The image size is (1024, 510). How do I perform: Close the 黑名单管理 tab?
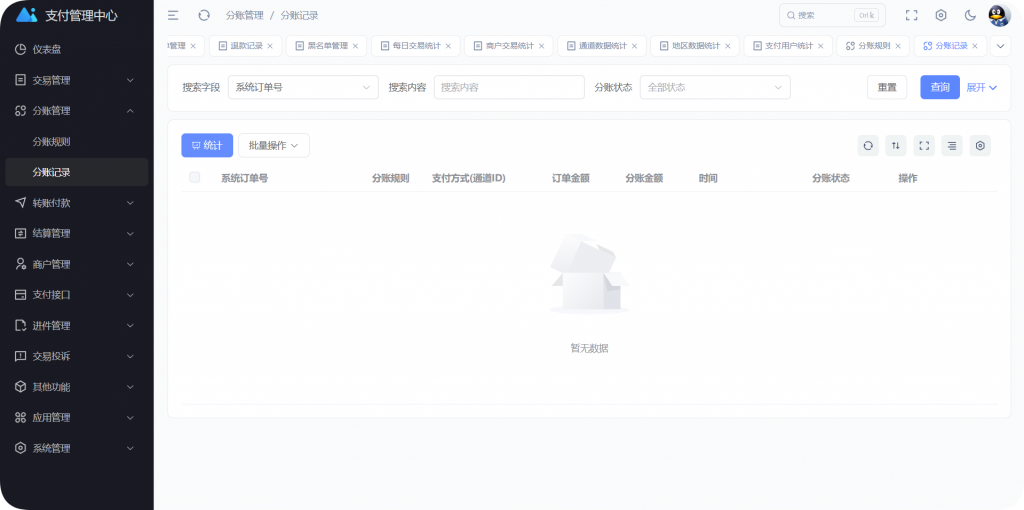click(x=355, y=46)
